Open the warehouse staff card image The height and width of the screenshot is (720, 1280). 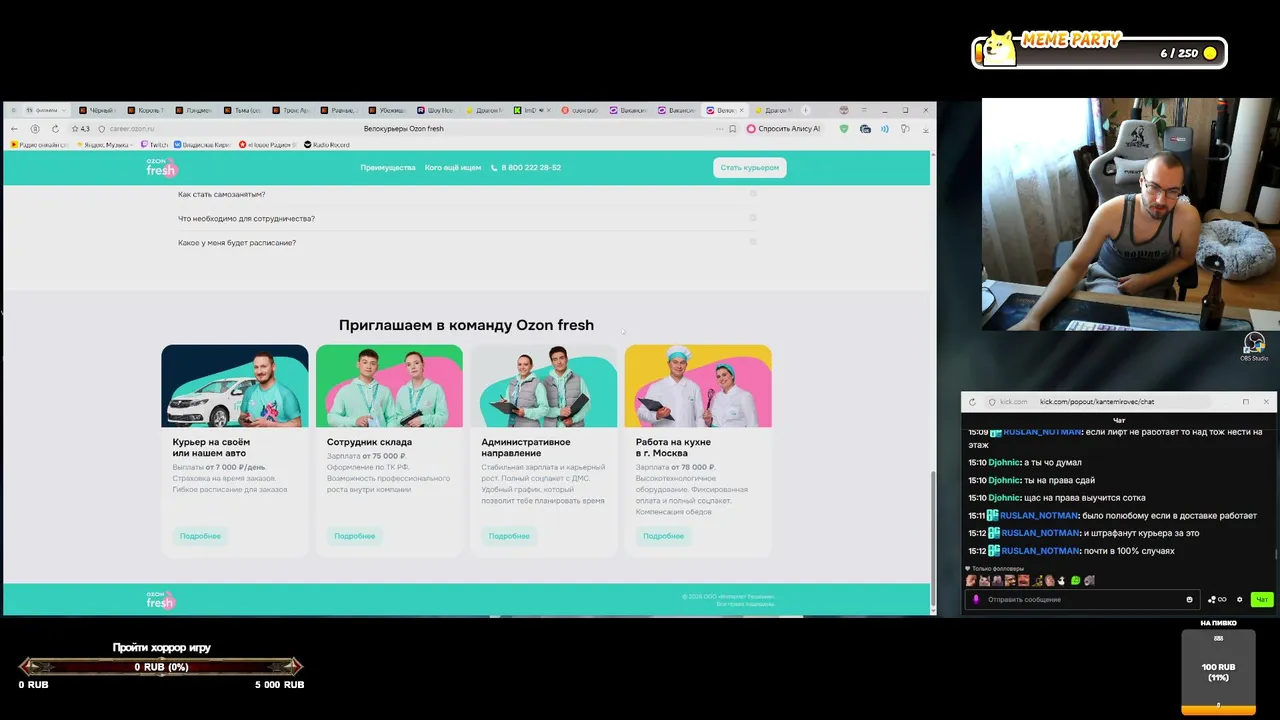(x=389, y=386)
